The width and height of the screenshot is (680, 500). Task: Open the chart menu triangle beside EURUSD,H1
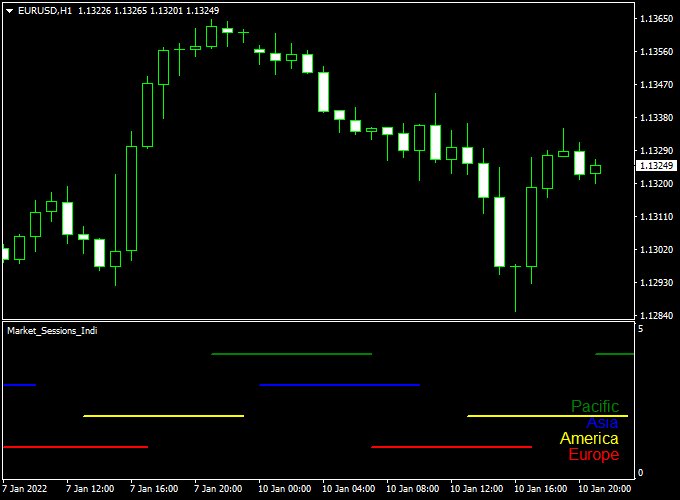pos(9,11)
